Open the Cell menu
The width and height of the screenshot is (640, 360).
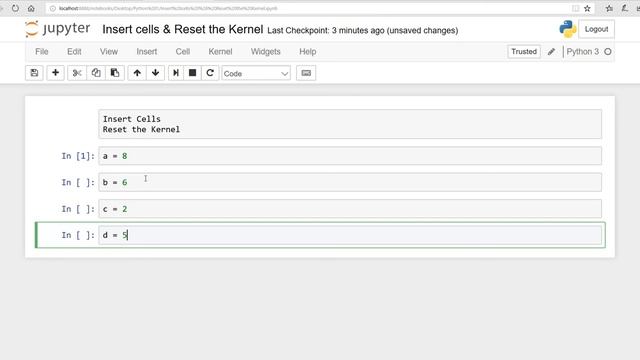coord(183,52)
